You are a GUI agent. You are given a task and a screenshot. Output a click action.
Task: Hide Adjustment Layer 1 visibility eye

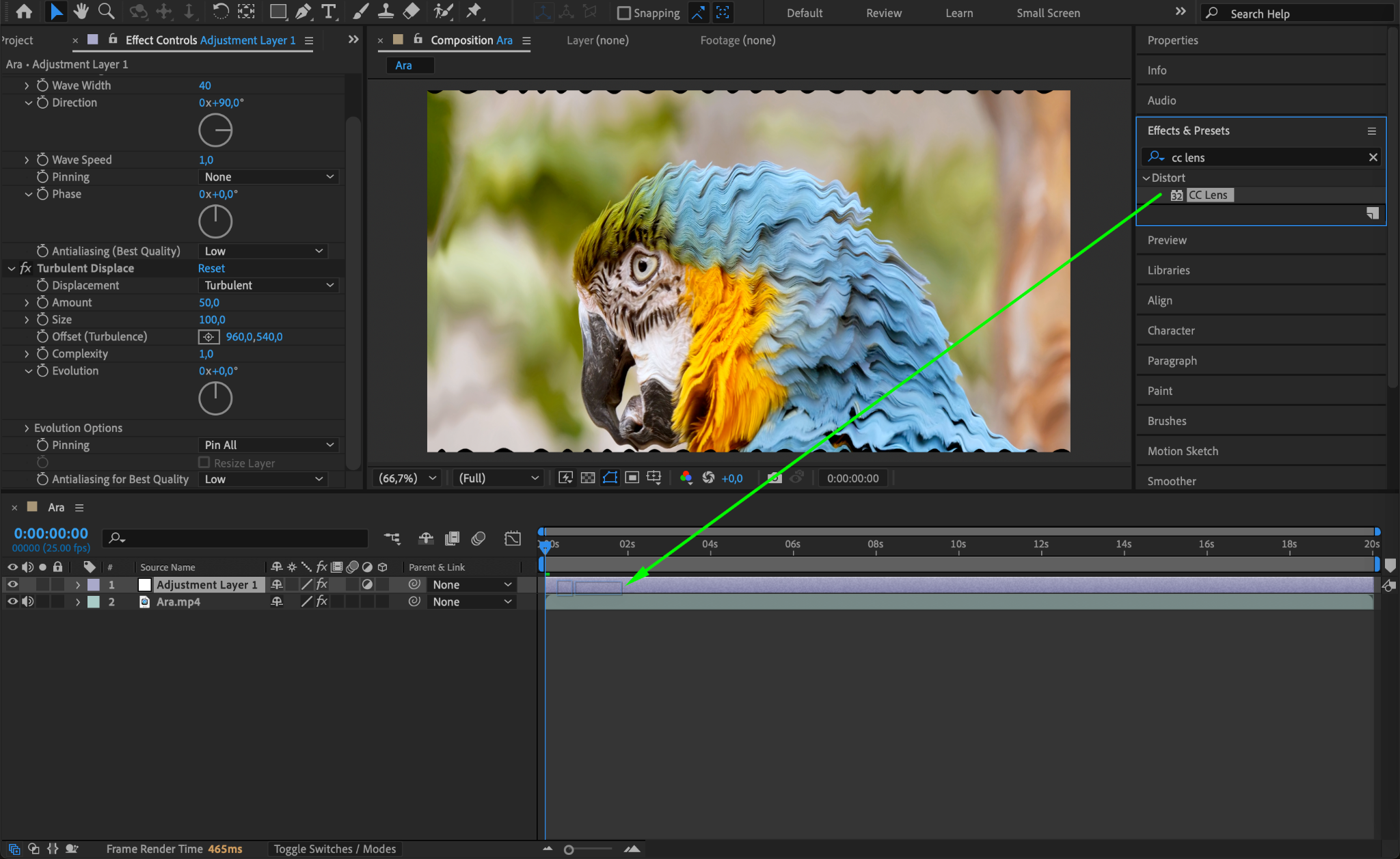12,584
